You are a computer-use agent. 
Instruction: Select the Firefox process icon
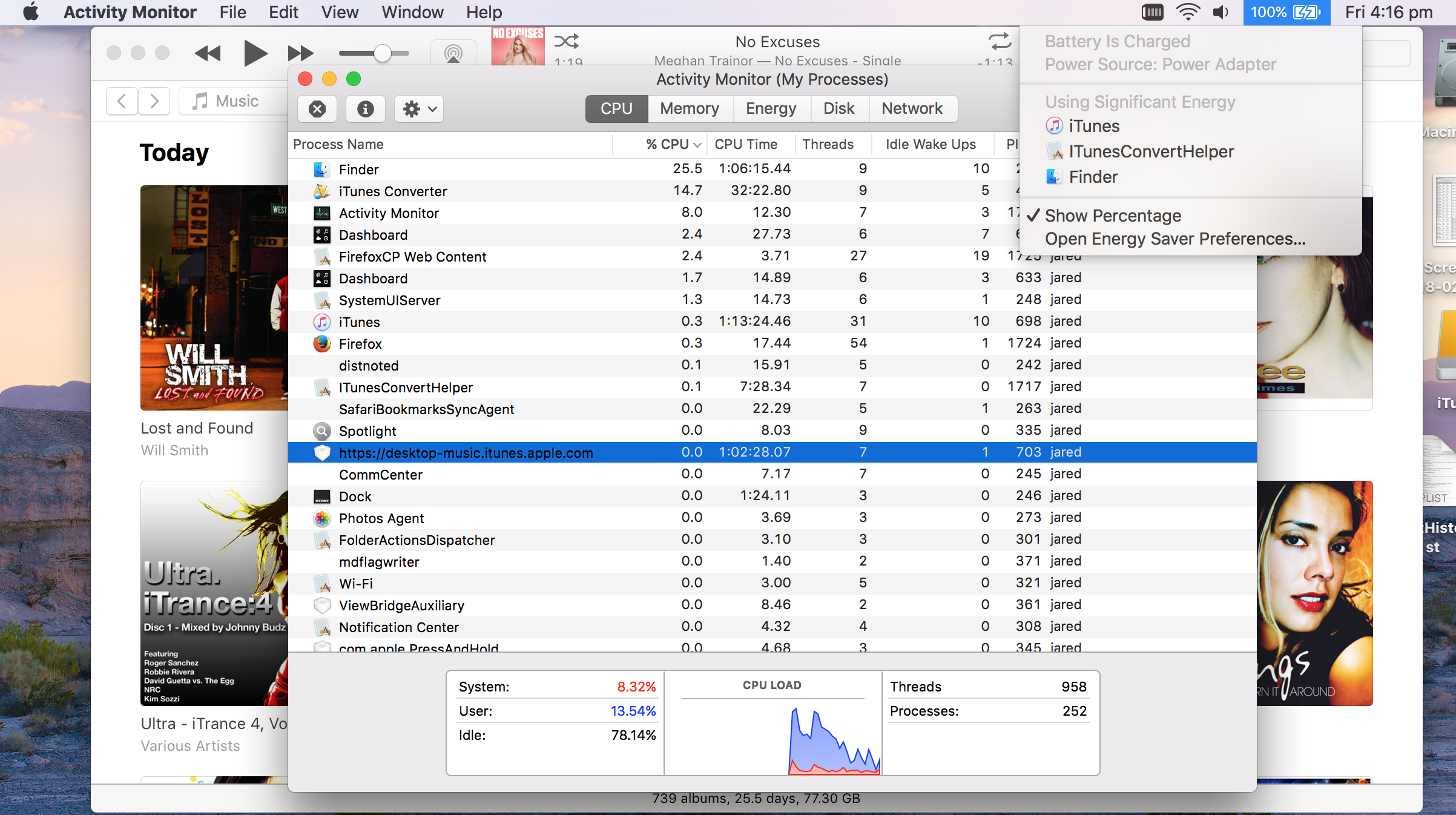point(321,344)
